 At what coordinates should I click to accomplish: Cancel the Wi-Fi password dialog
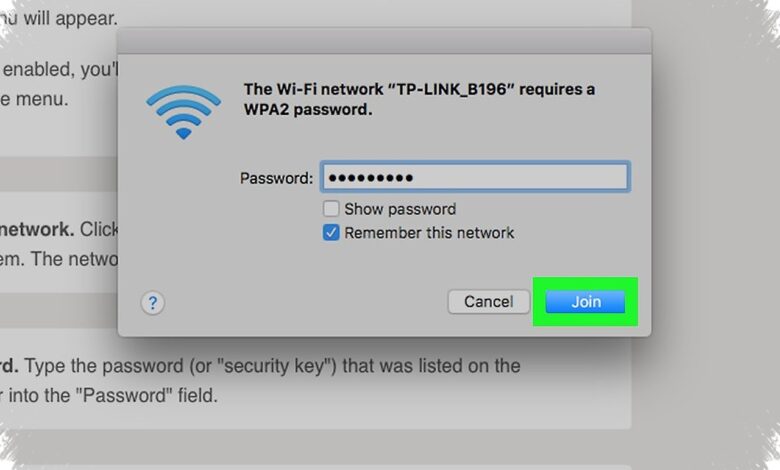click(488, 301)
